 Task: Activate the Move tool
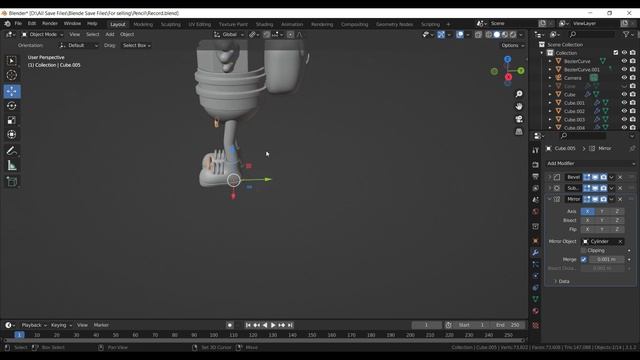[12, 91]
